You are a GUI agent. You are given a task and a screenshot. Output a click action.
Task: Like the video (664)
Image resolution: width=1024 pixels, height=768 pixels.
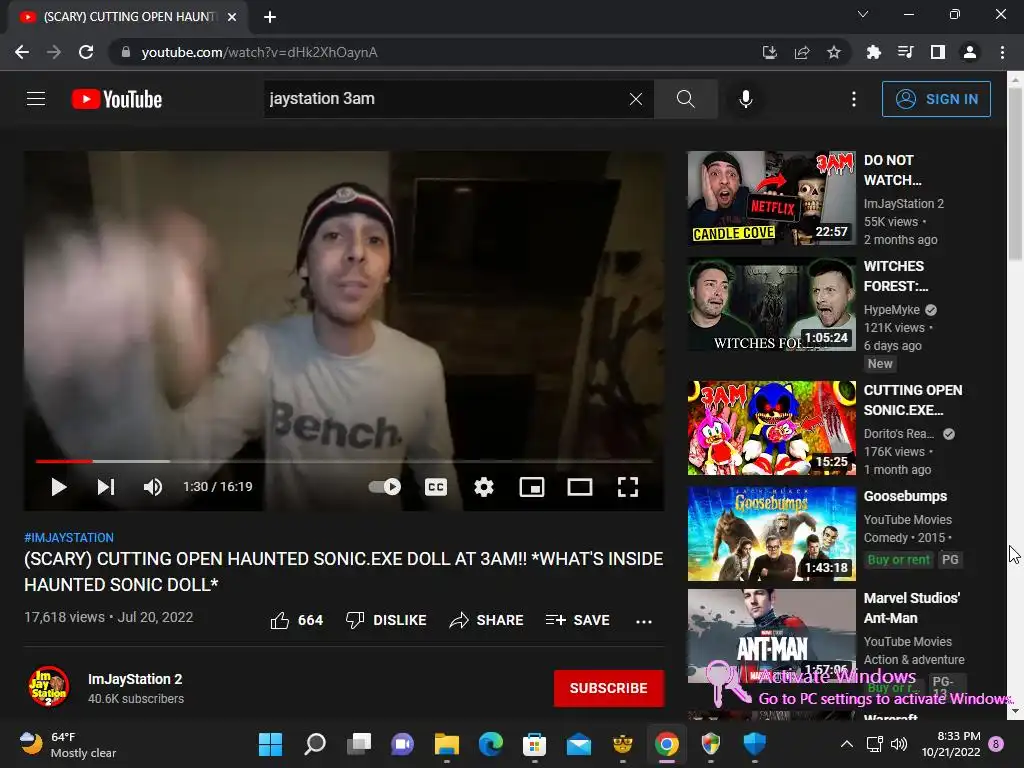[296, 620]
